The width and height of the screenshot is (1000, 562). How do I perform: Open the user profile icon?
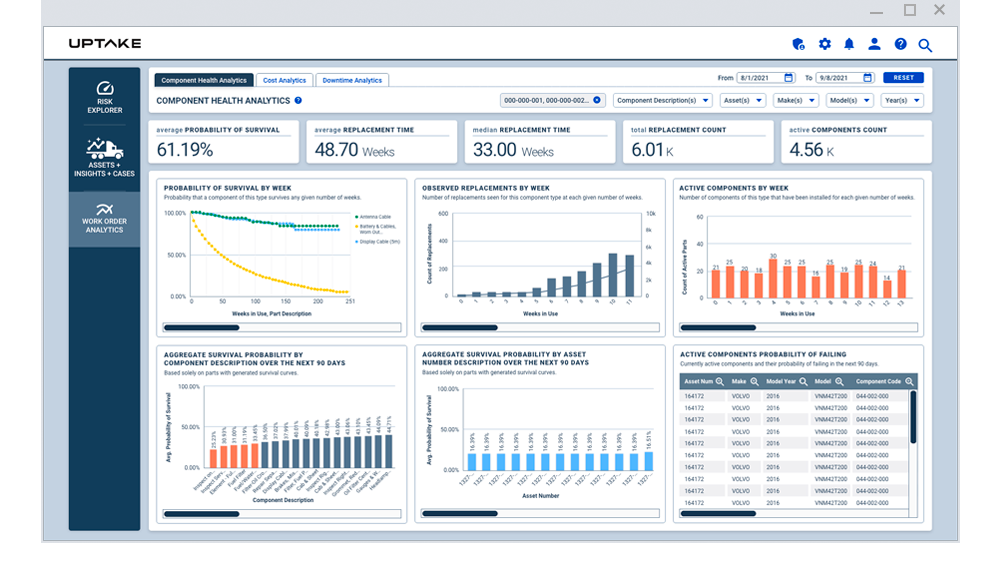(x=874, y=44)
